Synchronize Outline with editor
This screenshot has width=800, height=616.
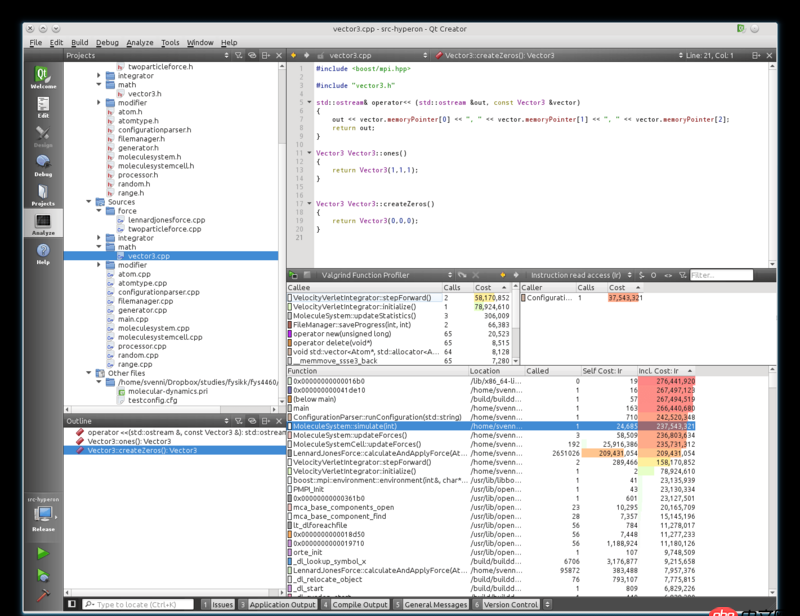click(x=252, y=421)
